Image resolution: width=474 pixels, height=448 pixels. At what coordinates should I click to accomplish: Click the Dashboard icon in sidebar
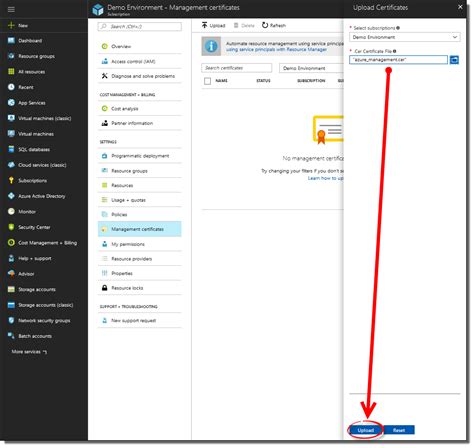(x=11, y=41)
